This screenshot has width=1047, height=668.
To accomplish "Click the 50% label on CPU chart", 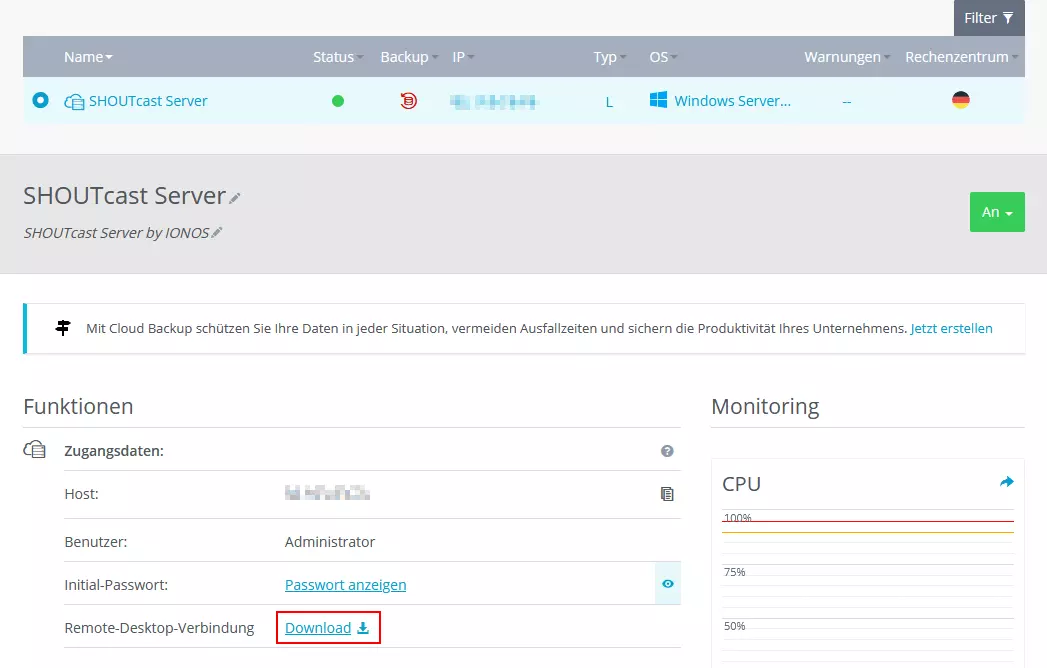I will point(735,627).
